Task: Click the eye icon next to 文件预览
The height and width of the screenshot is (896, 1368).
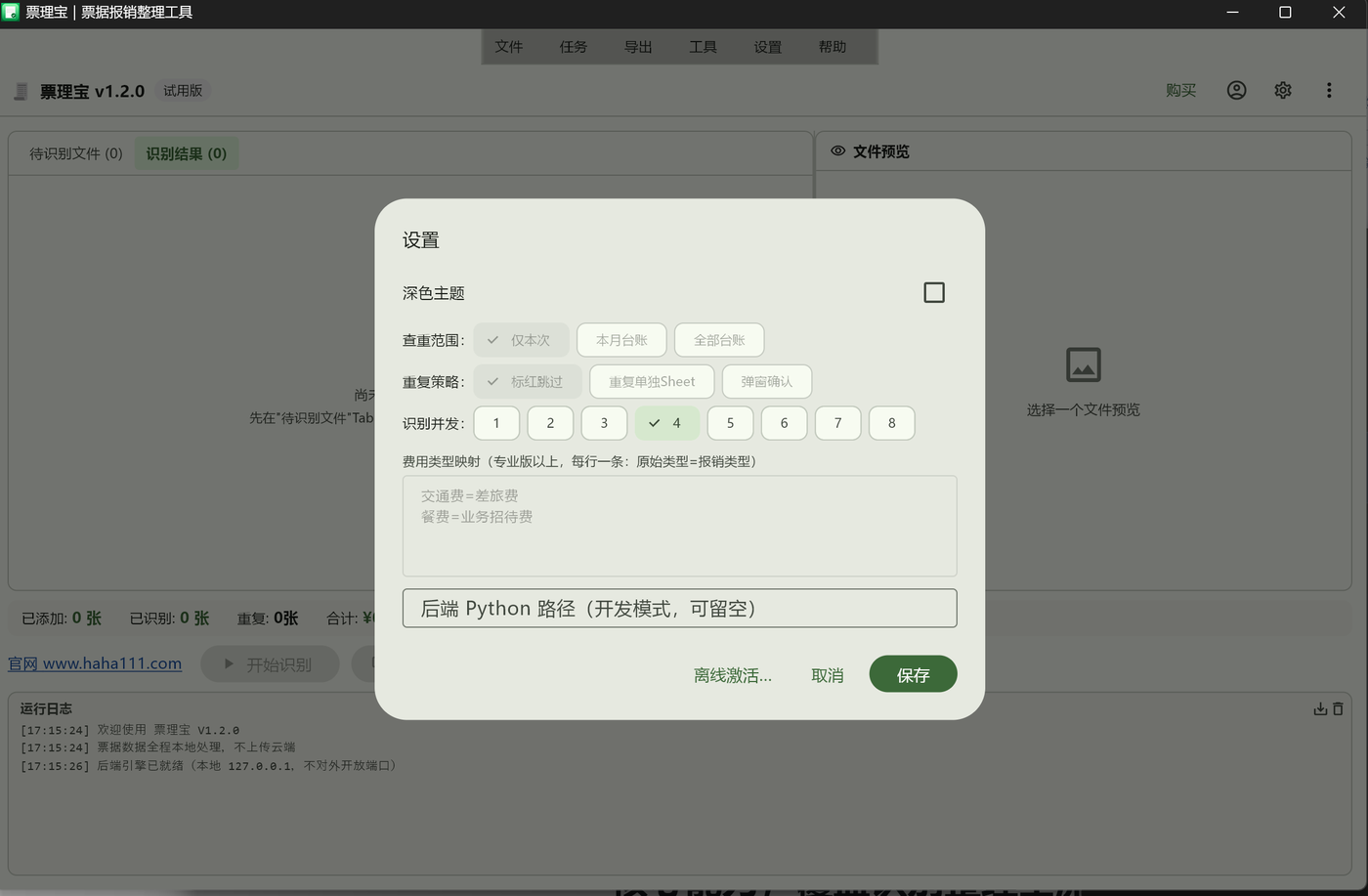Action: pos(837,151)
